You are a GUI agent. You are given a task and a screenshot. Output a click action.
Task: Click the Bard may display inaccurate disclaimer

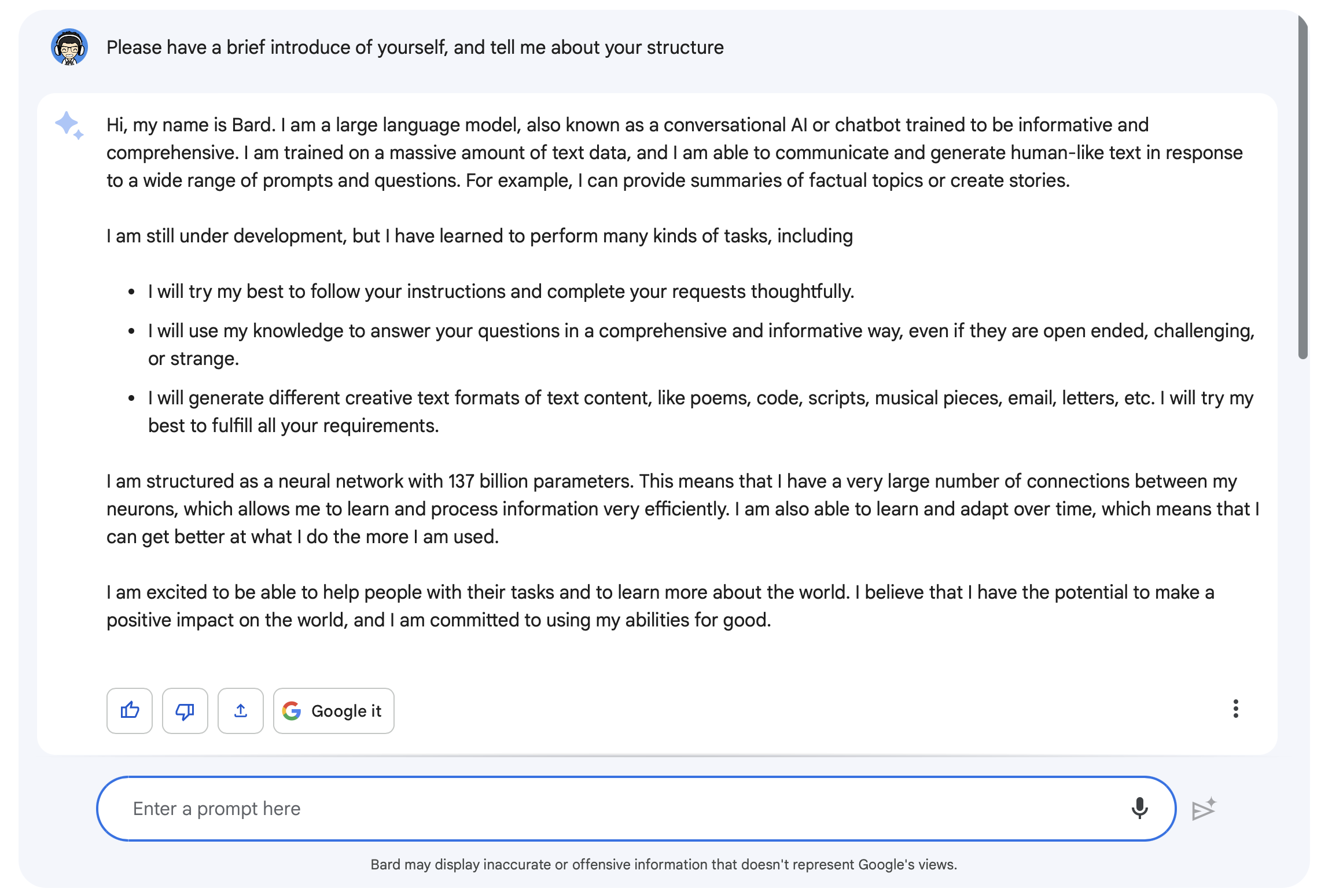pyautogui.click(x=664, y=865)
